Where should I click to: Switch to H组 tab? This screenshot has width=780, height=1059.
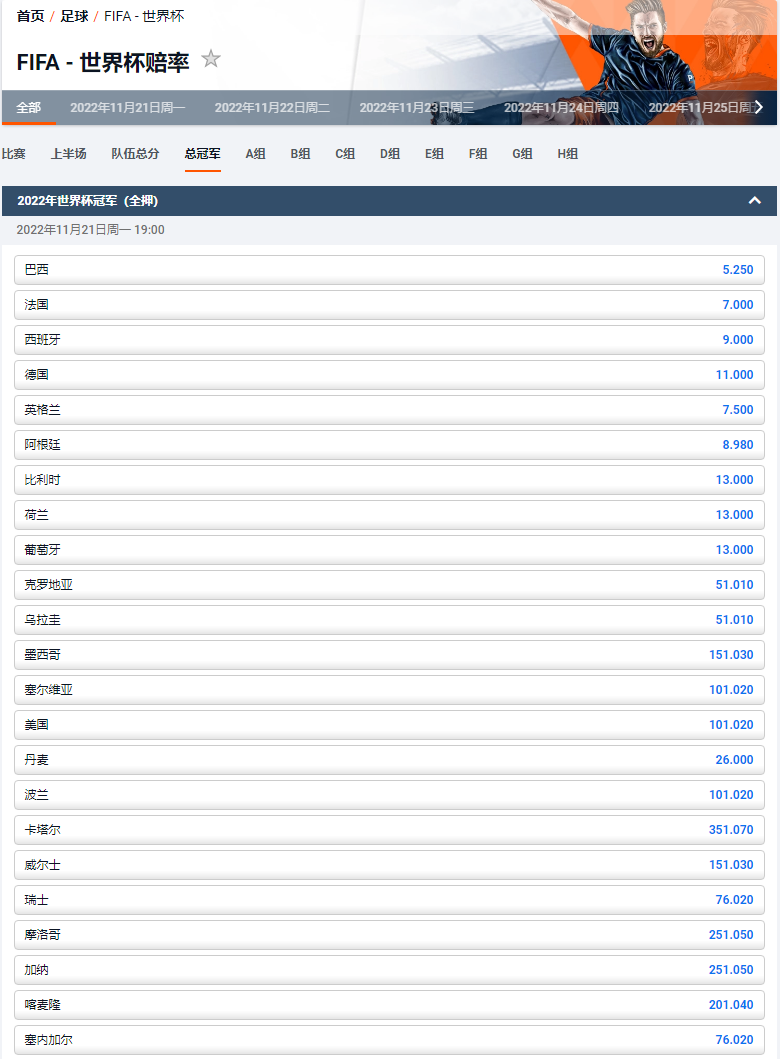pos(567,154)
